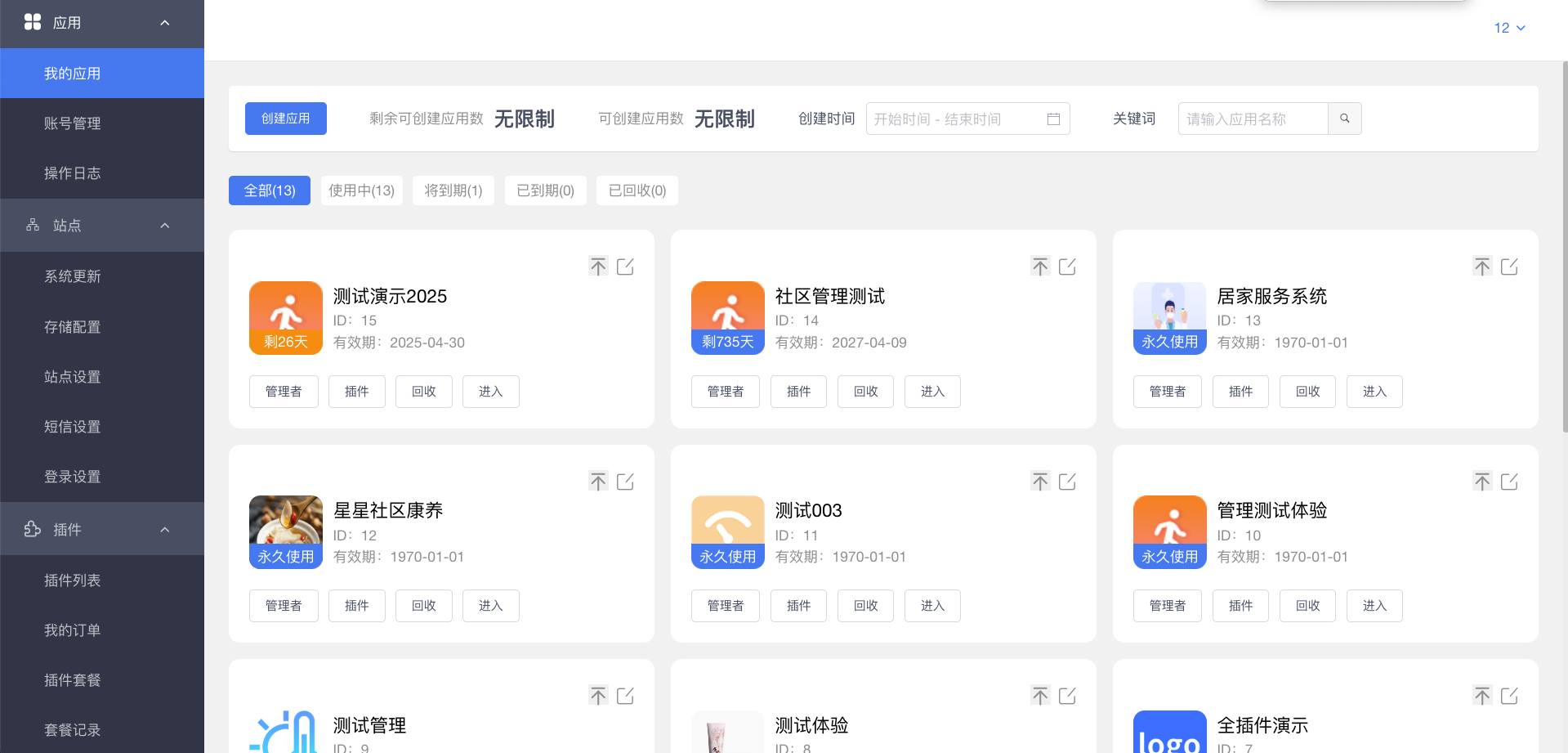Open 插件套餐 in sidebar
The height and width of the screenshot is (753, 1568).
pyautogui.click(x=102, y=680)
